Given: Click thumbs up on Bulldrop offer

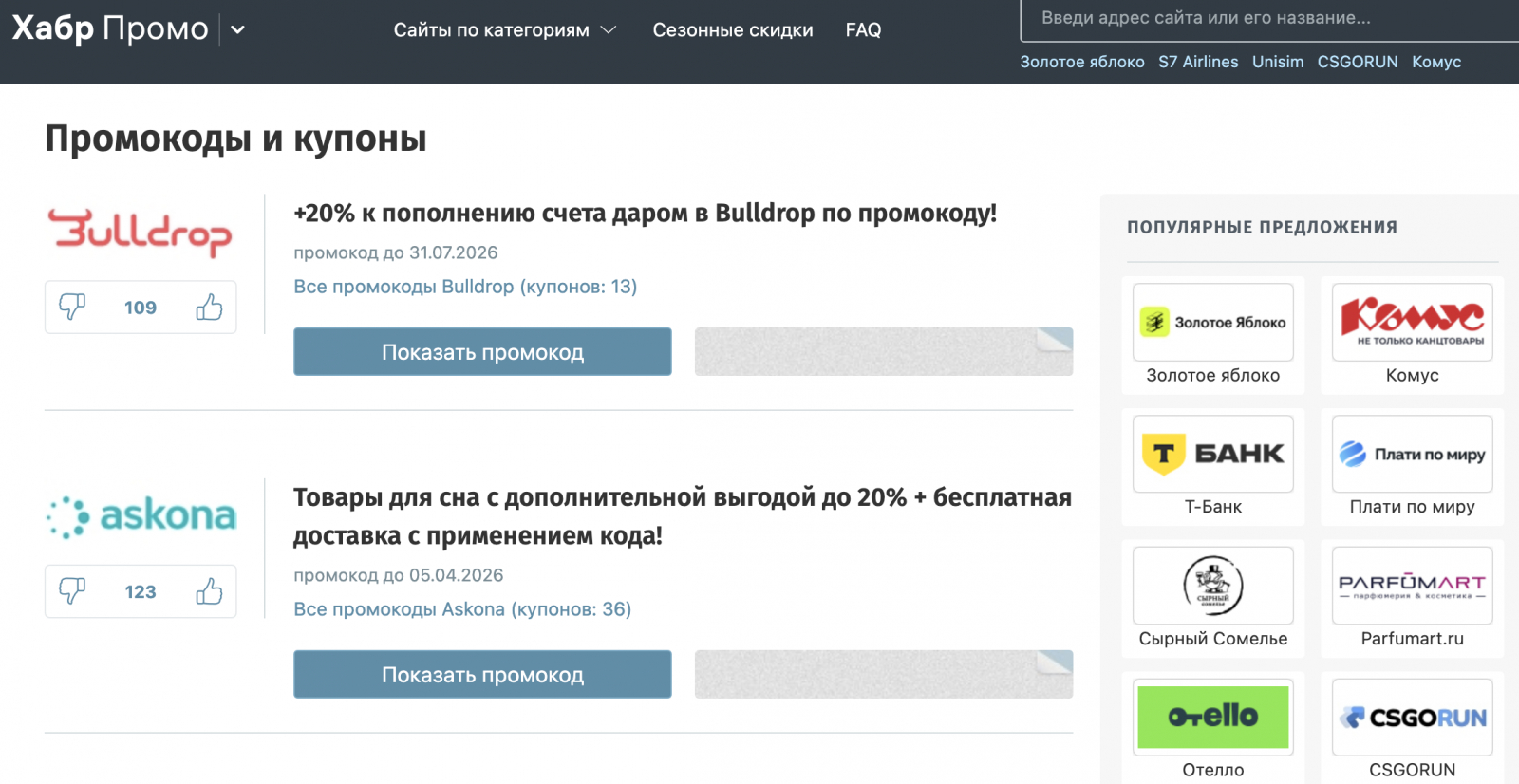Looking at the screenshot, I should click(x=209, y=307).
